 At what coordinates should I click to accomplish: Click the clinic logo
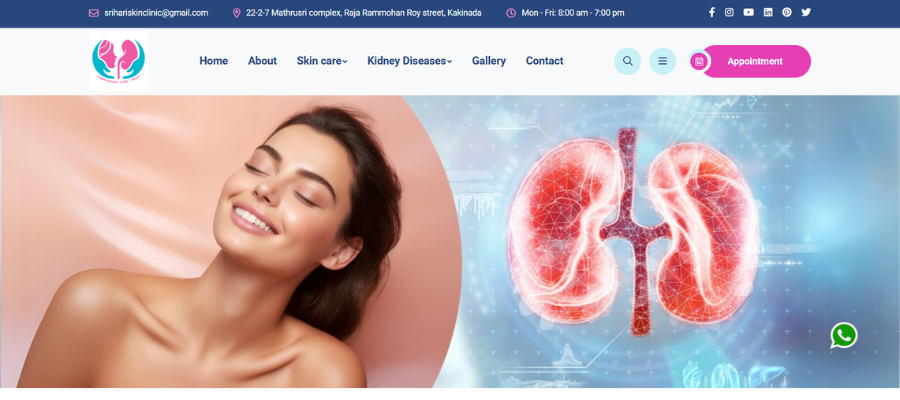tap(118, 61)
